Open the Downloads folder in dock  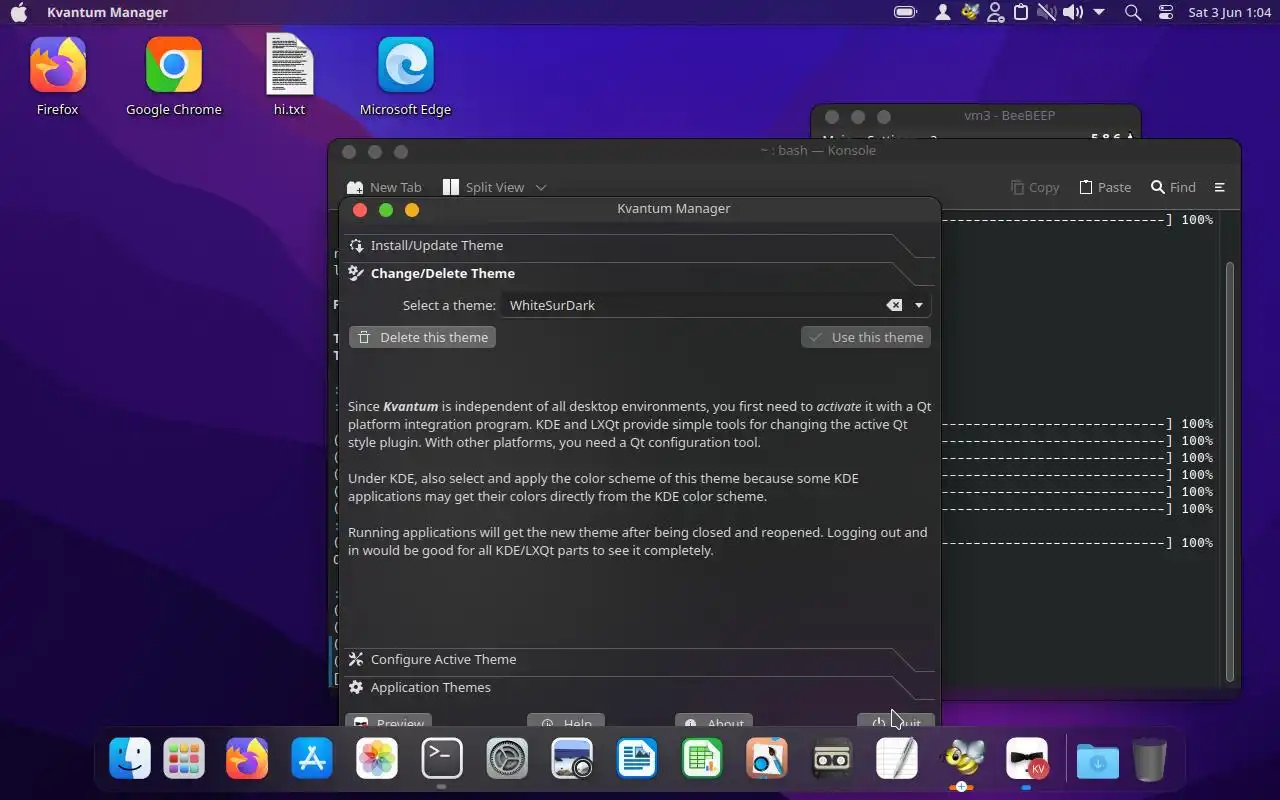coord(1098,760)
